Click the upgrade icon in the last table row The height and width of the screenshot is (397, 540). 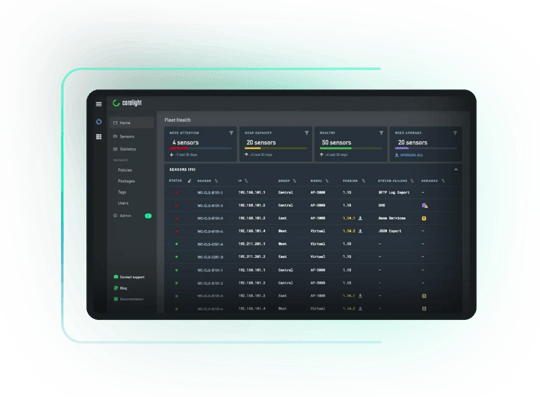[360, 309]
